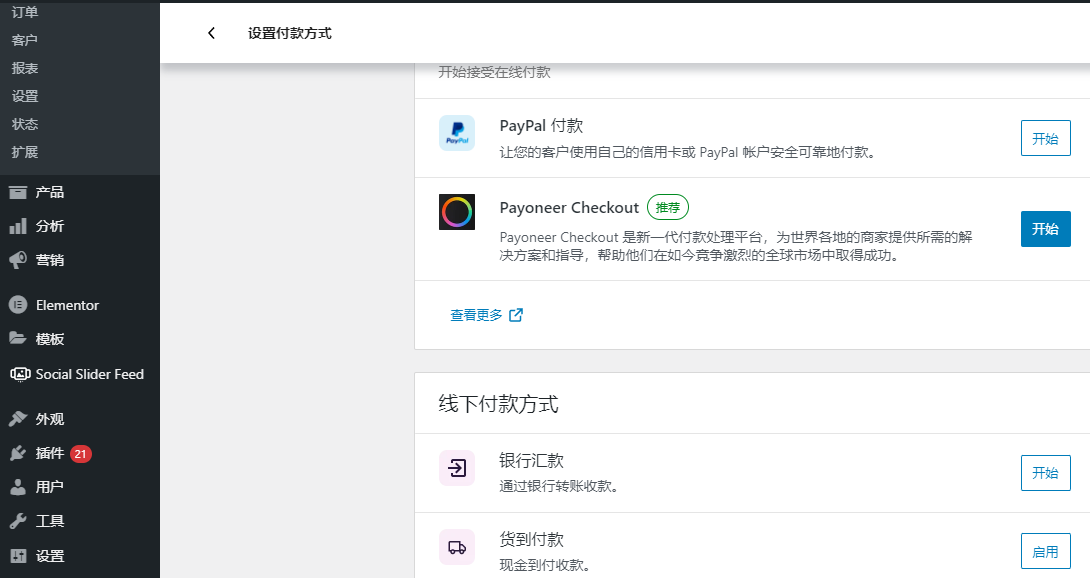Click the 模板 folder icon
Image resolution: width=1090 pixels, height=578 pixels.
click(18, 339)
